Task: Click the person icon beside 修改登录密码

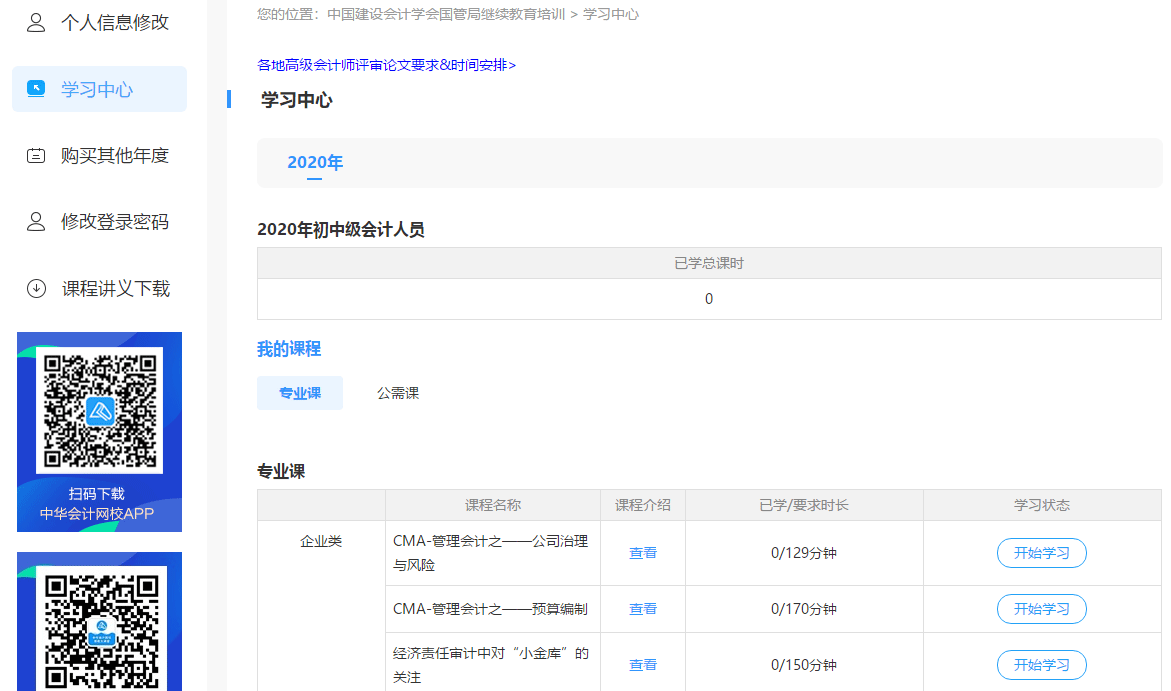Action: tap(36, 222)
